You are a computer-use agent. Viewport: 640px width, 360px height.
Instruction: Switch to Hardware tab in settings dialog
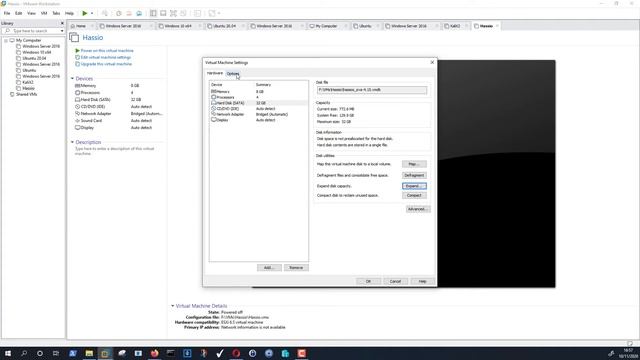click(x=215, y=73)
